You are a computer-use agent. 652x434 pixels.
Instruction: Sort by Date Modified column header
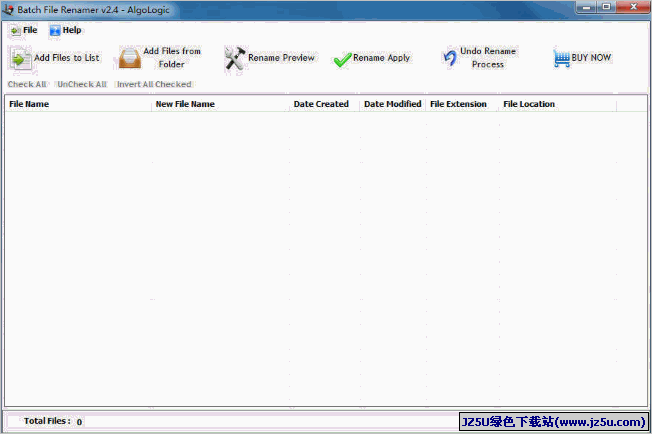click(393, 104)
